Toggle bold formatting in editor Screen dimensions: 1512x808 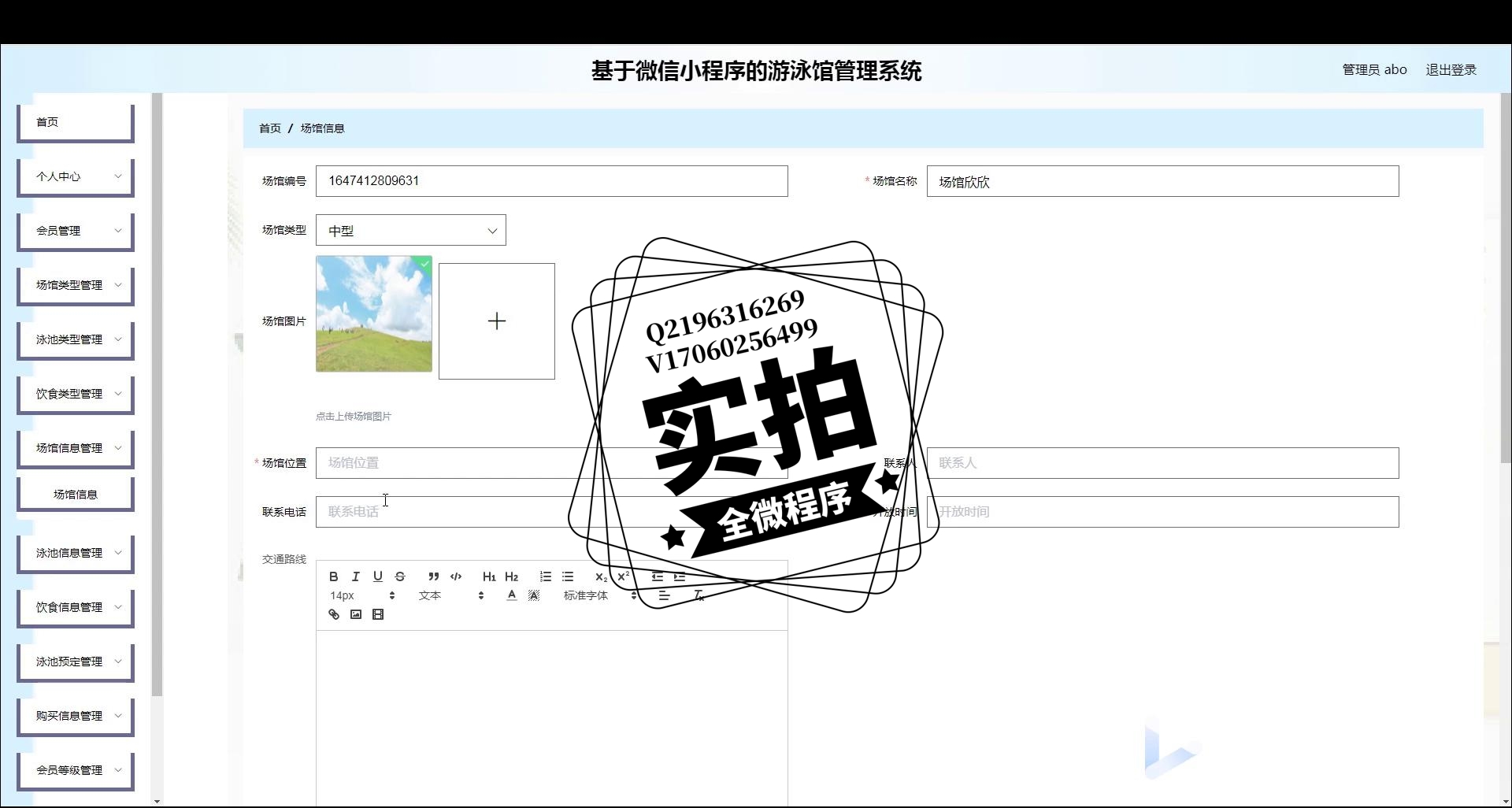click(334, 576)
